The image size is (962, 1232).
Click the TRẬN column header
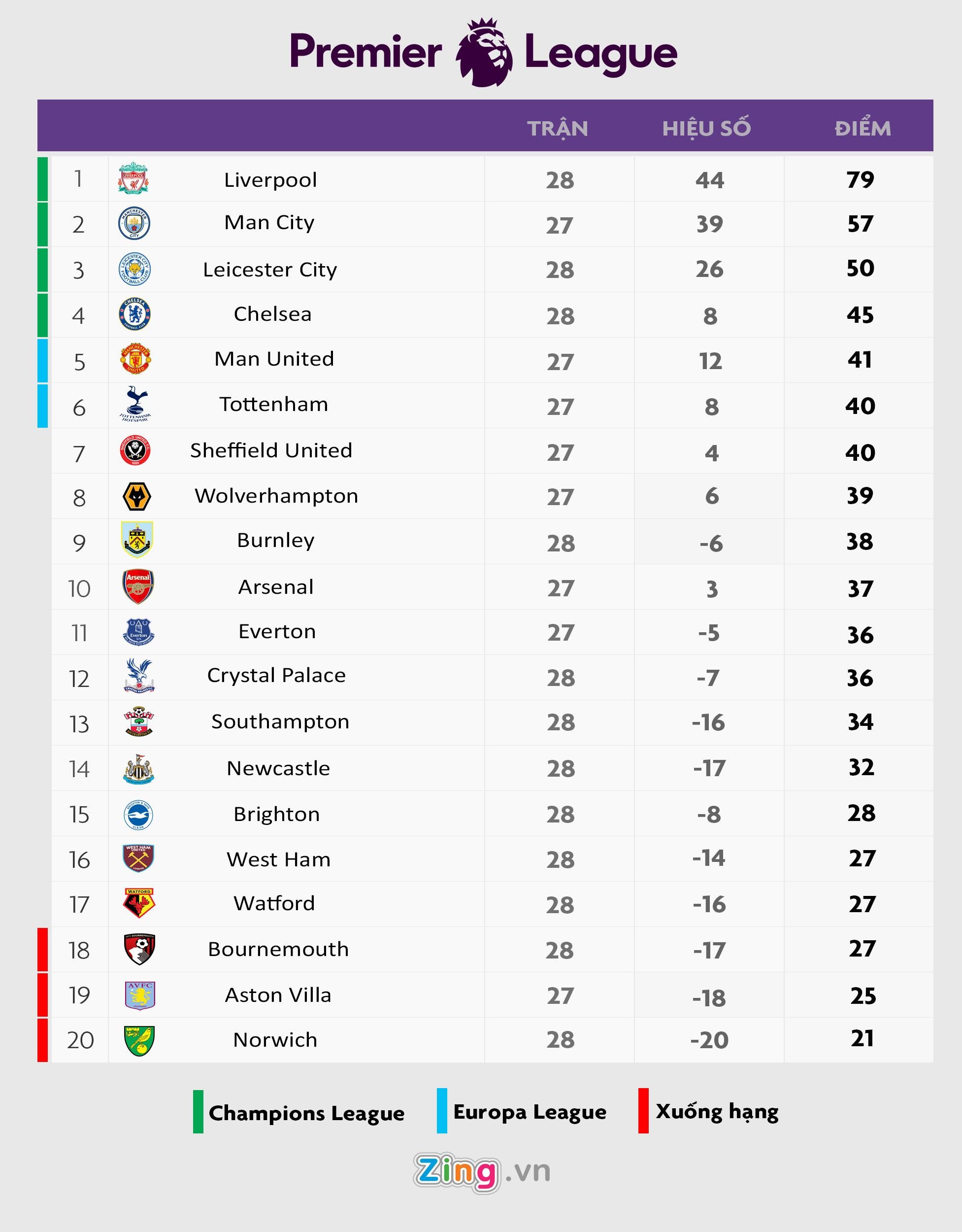click(558, 128)
